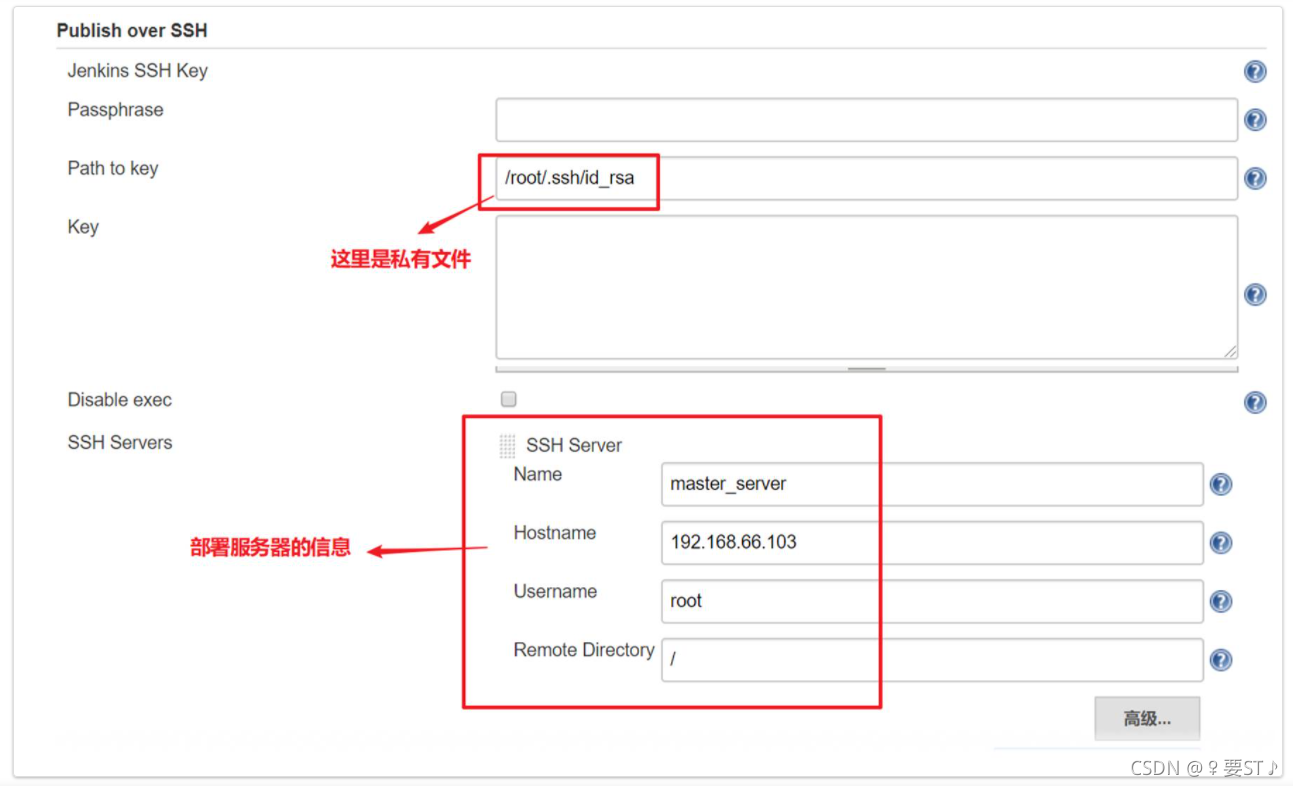Focus the Username field containing root
1293x786 pixels.
(932, 601)
